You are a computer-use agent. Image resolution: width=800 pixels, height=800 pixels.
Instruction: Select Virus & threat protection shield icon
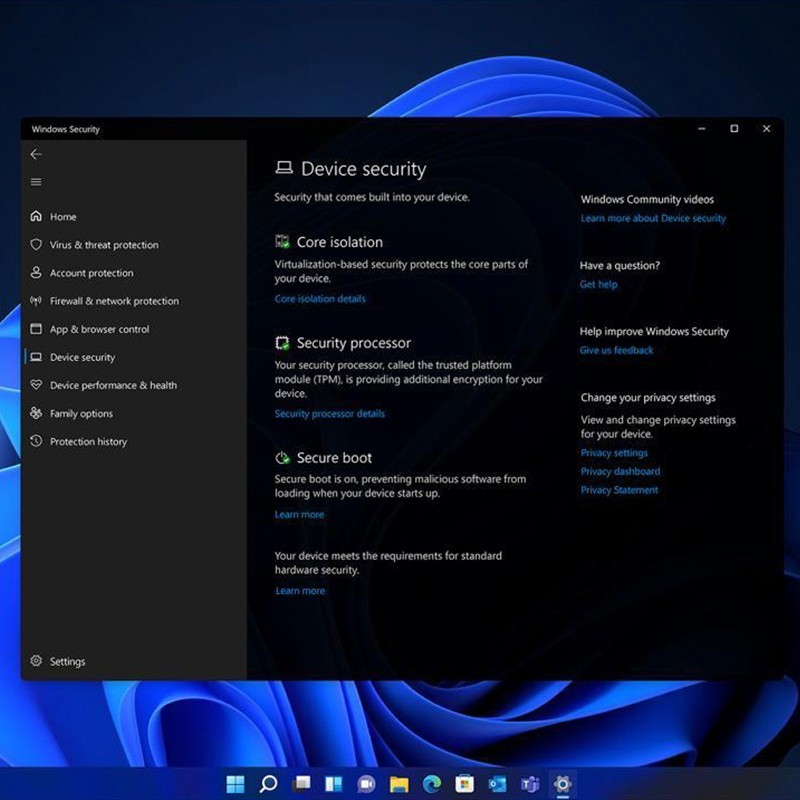click(36, 245)
